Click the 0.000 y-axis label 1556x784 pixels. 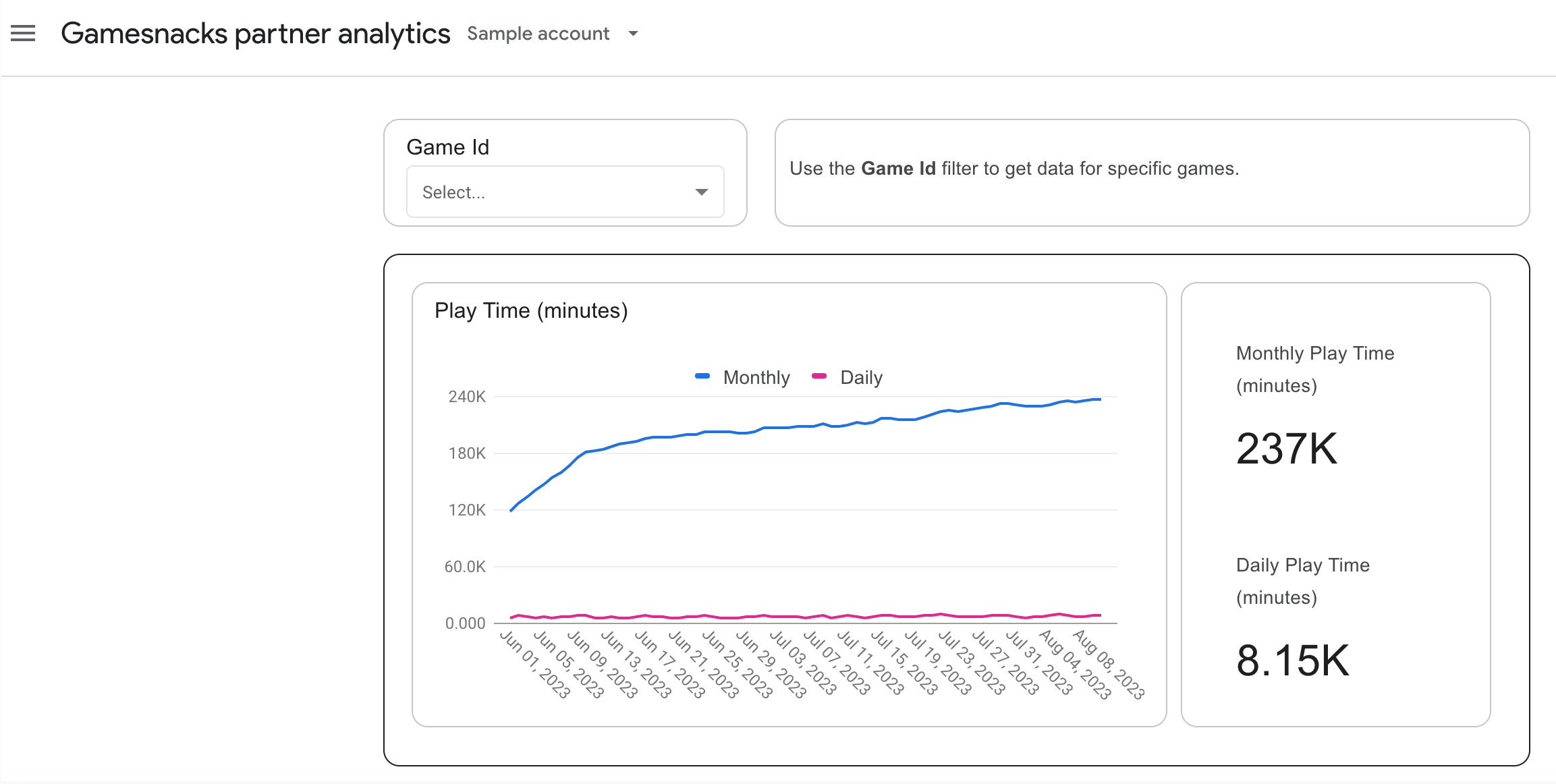(x=465, y=623)
